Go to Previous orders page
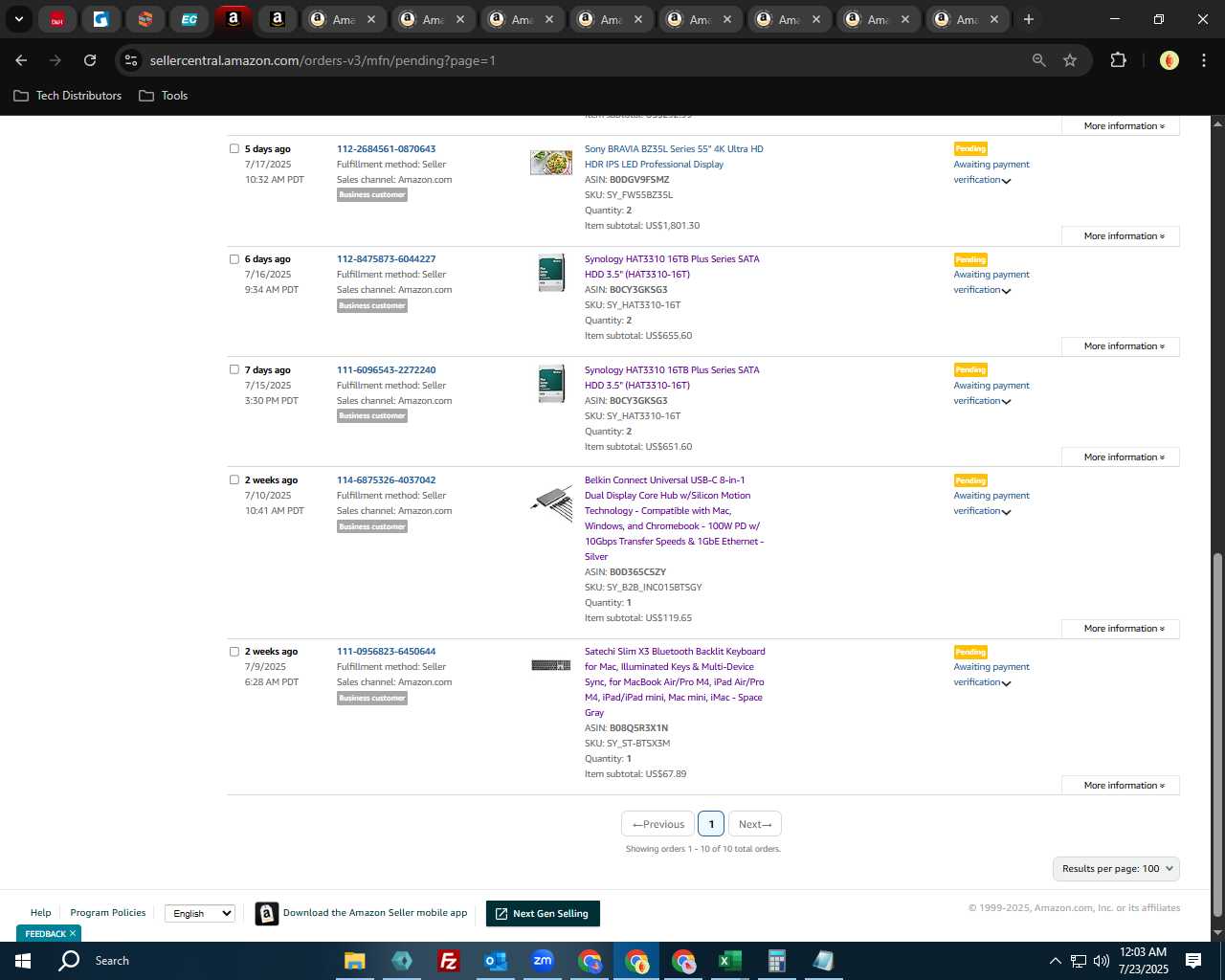 click(x=657, y=824)
